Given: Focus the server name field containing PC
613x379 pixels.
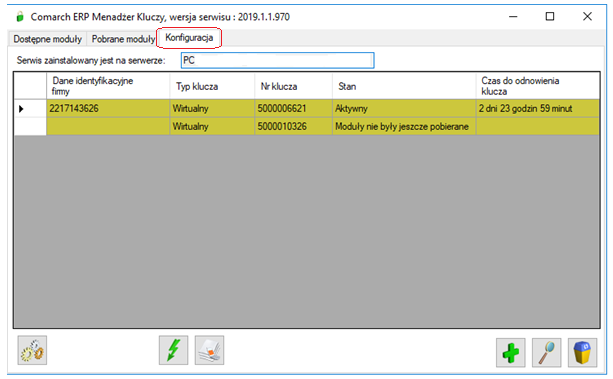Looking at the screenshot, I should coord(277,60).
